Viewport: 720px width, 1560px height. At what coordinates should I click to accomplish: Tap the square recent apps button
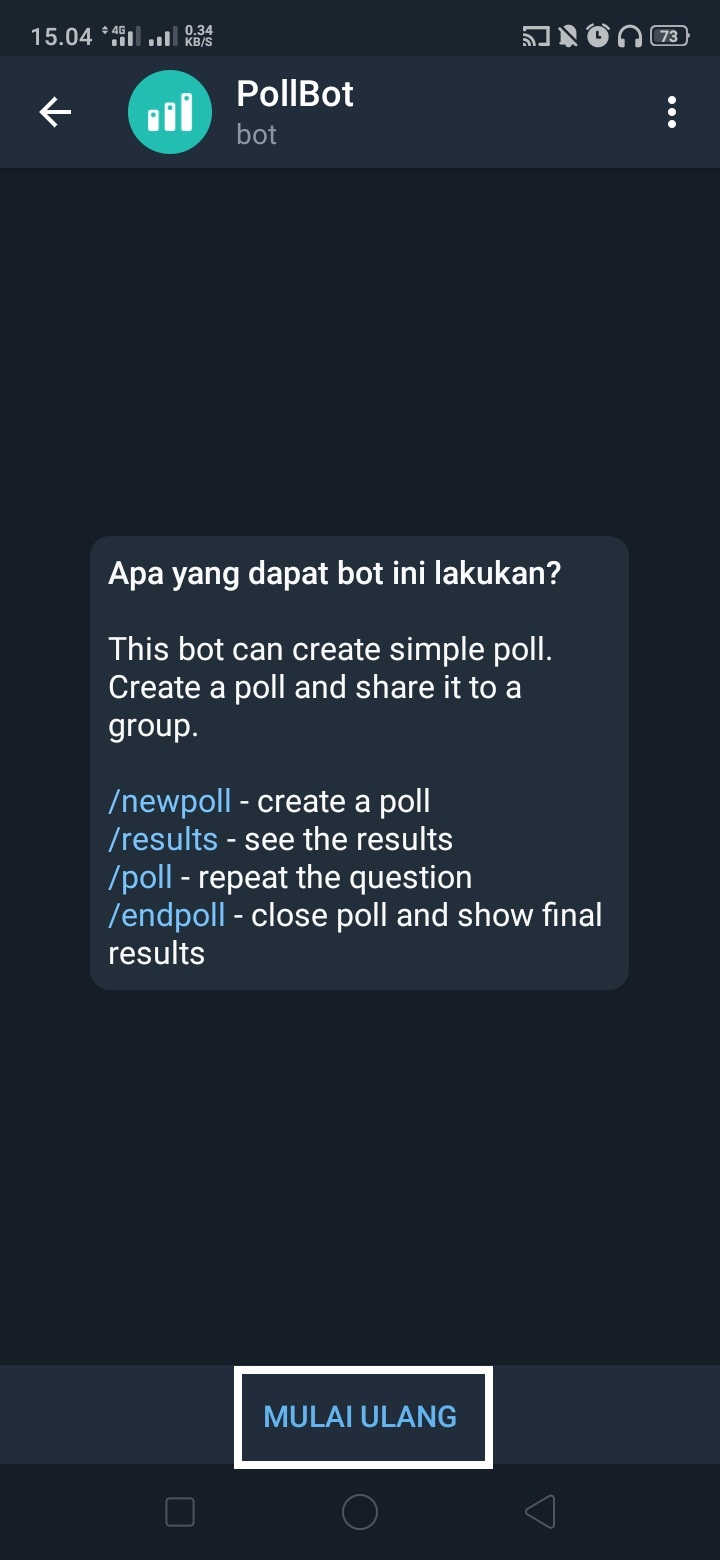pos(180,1512)
